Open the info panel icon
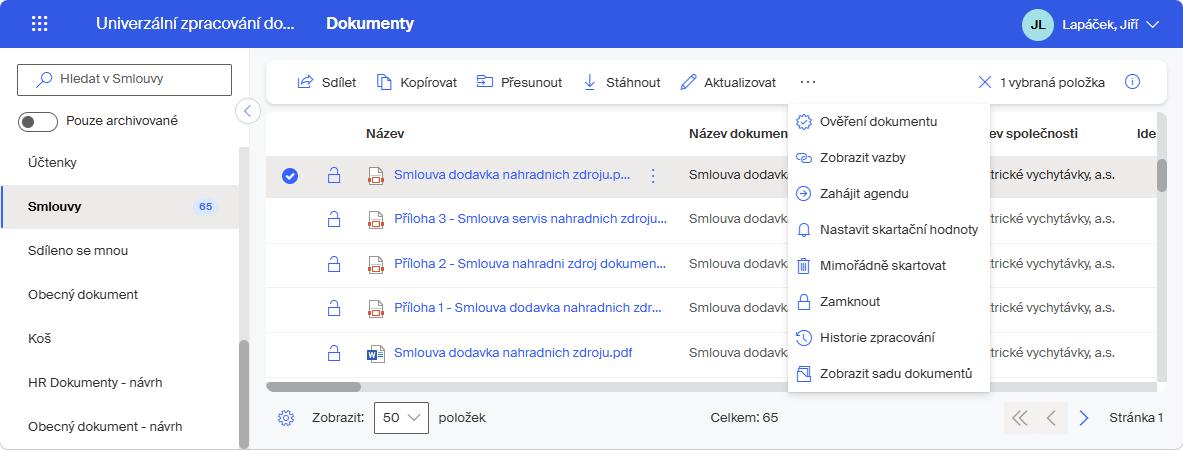The width and height of the screenshot is (1183, 450). [x=1132, y=82]
